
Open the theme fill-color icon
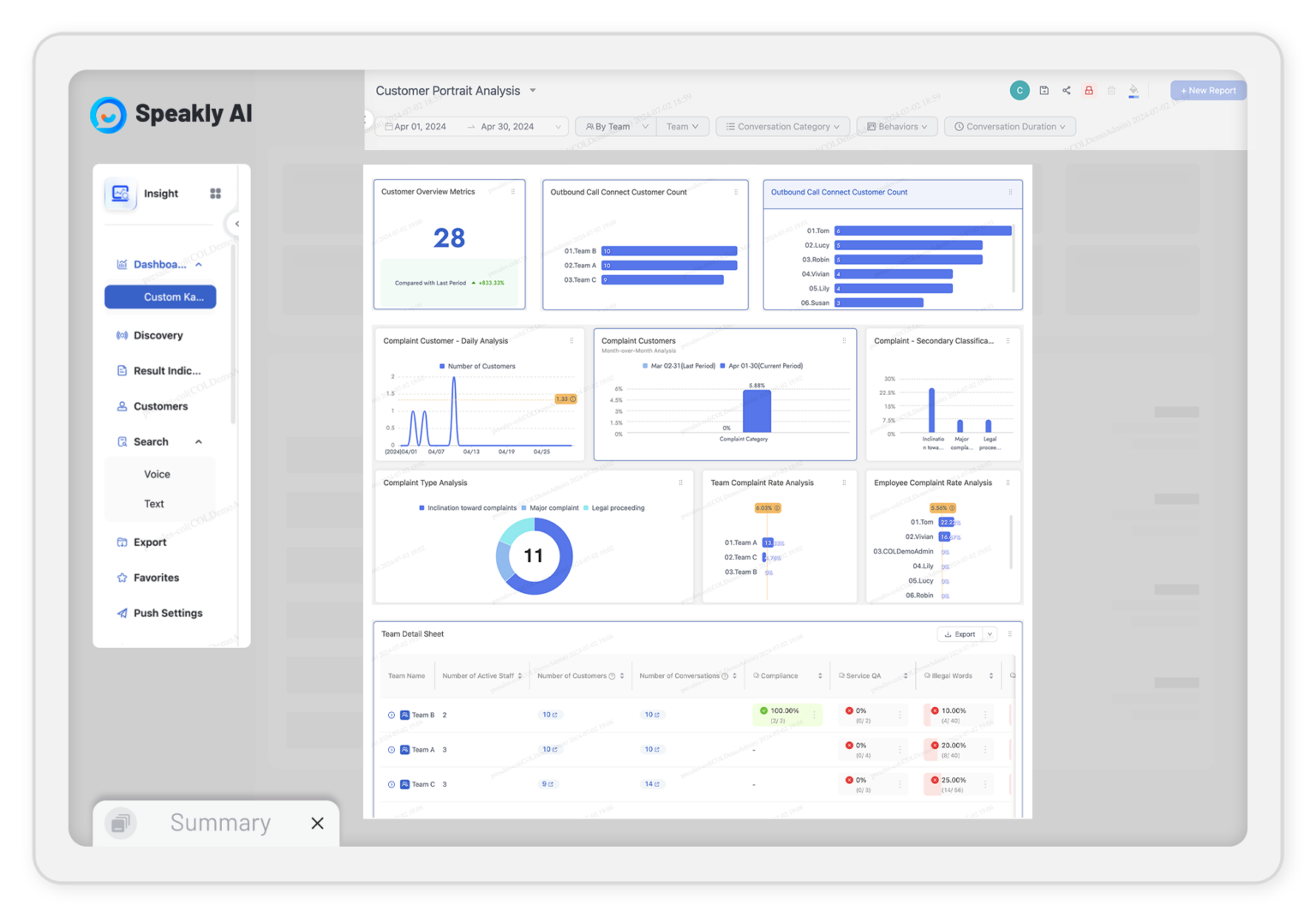pos(1134,90)
